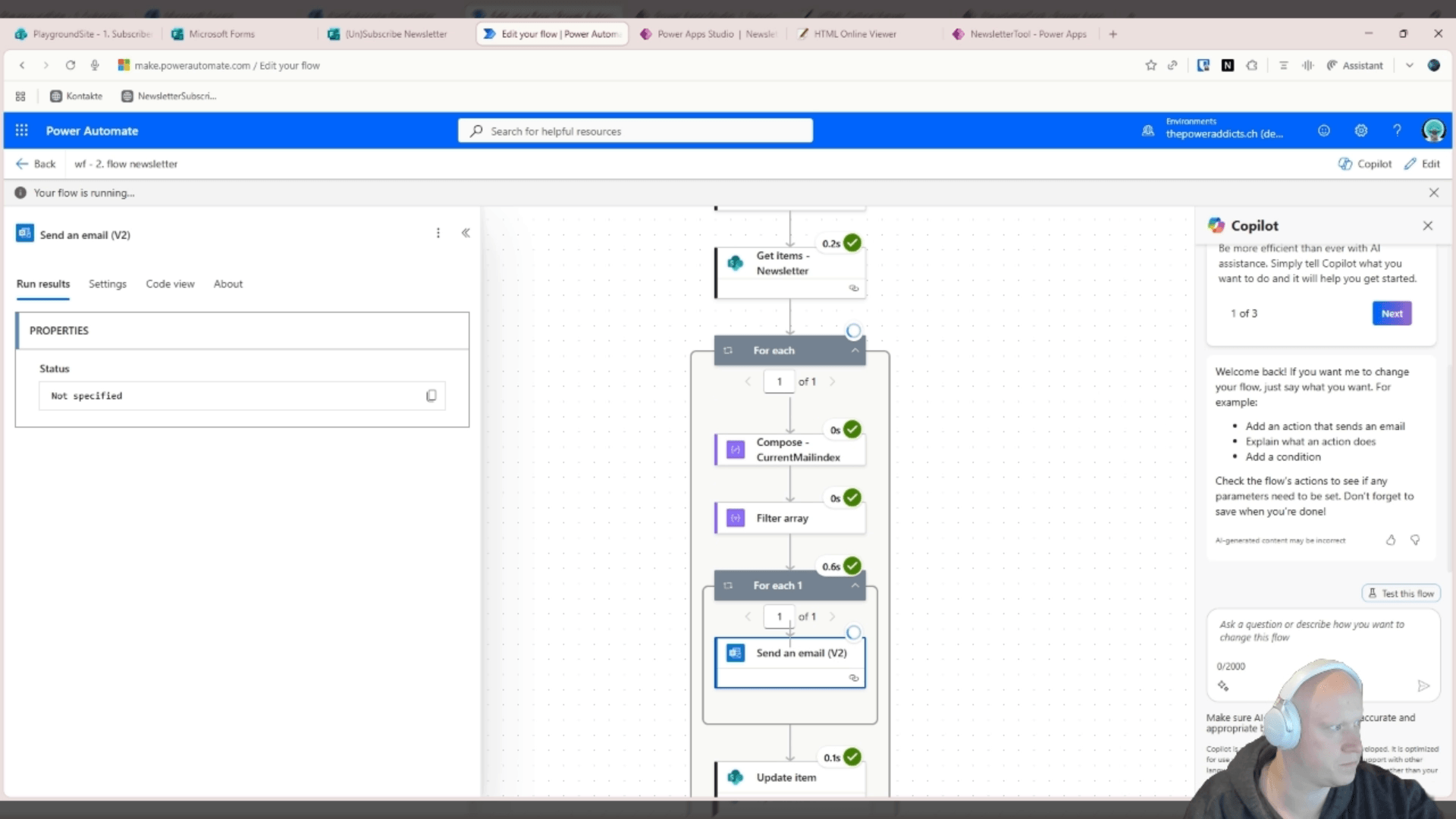Go back in browser history
The width and height of the screenshot is (1456, 819).
pos(22,65)
